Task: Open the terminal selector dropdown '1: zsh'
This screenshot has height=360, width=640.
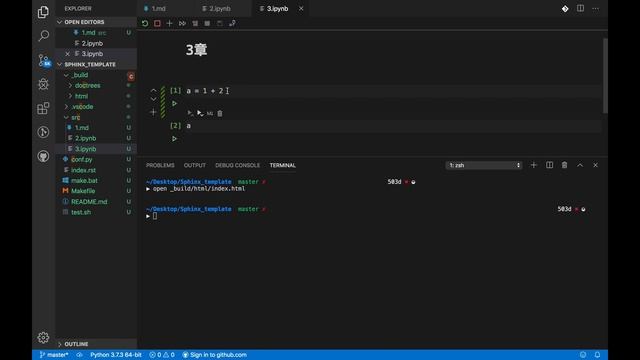Action: point(484,165)
